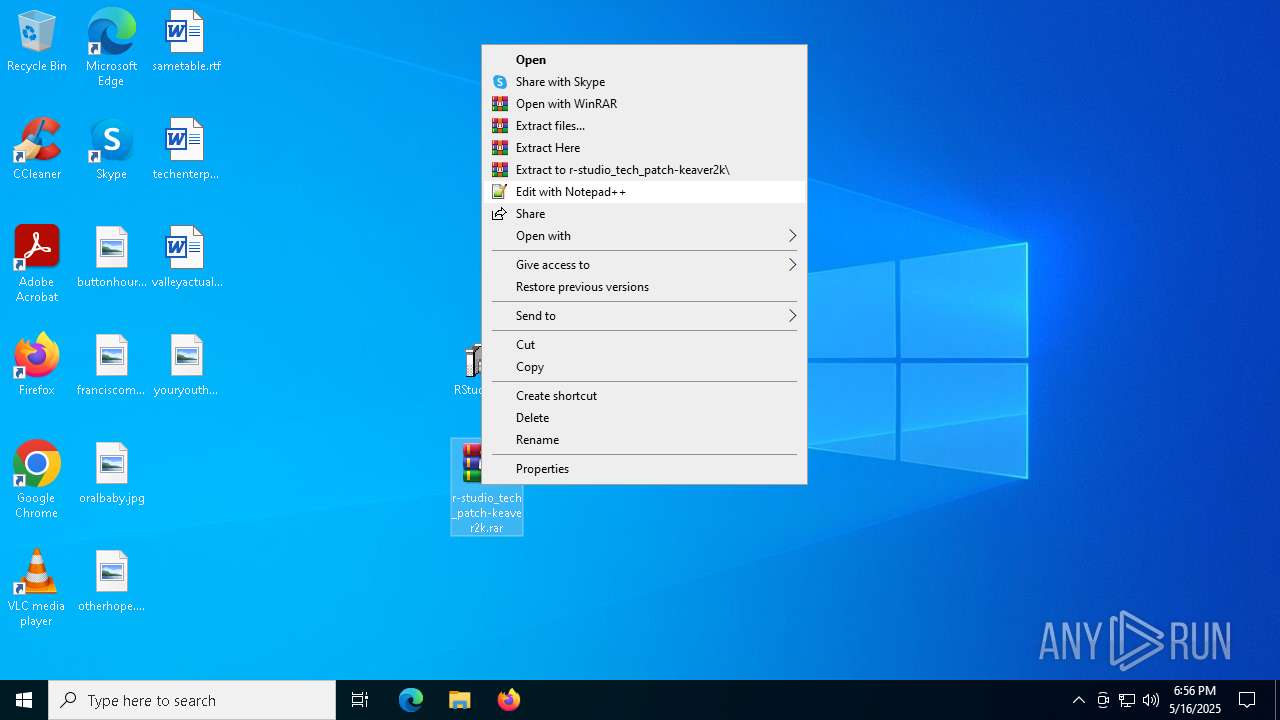Choose Extract Here

coord(644,148)
